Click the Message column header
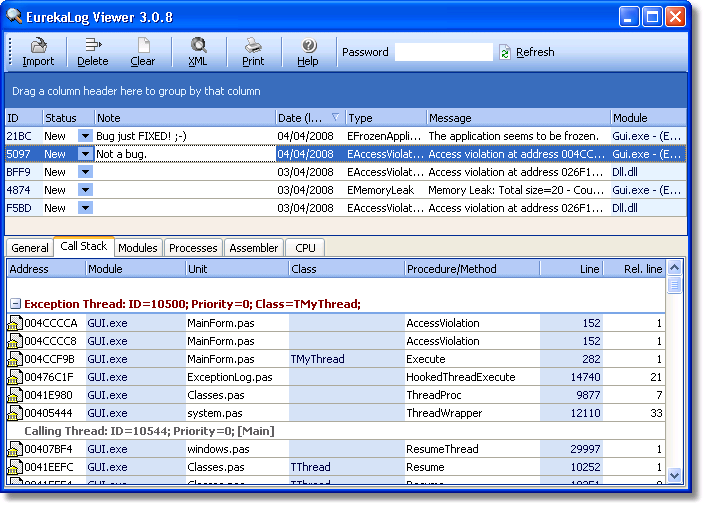 (x=519, y=118)
